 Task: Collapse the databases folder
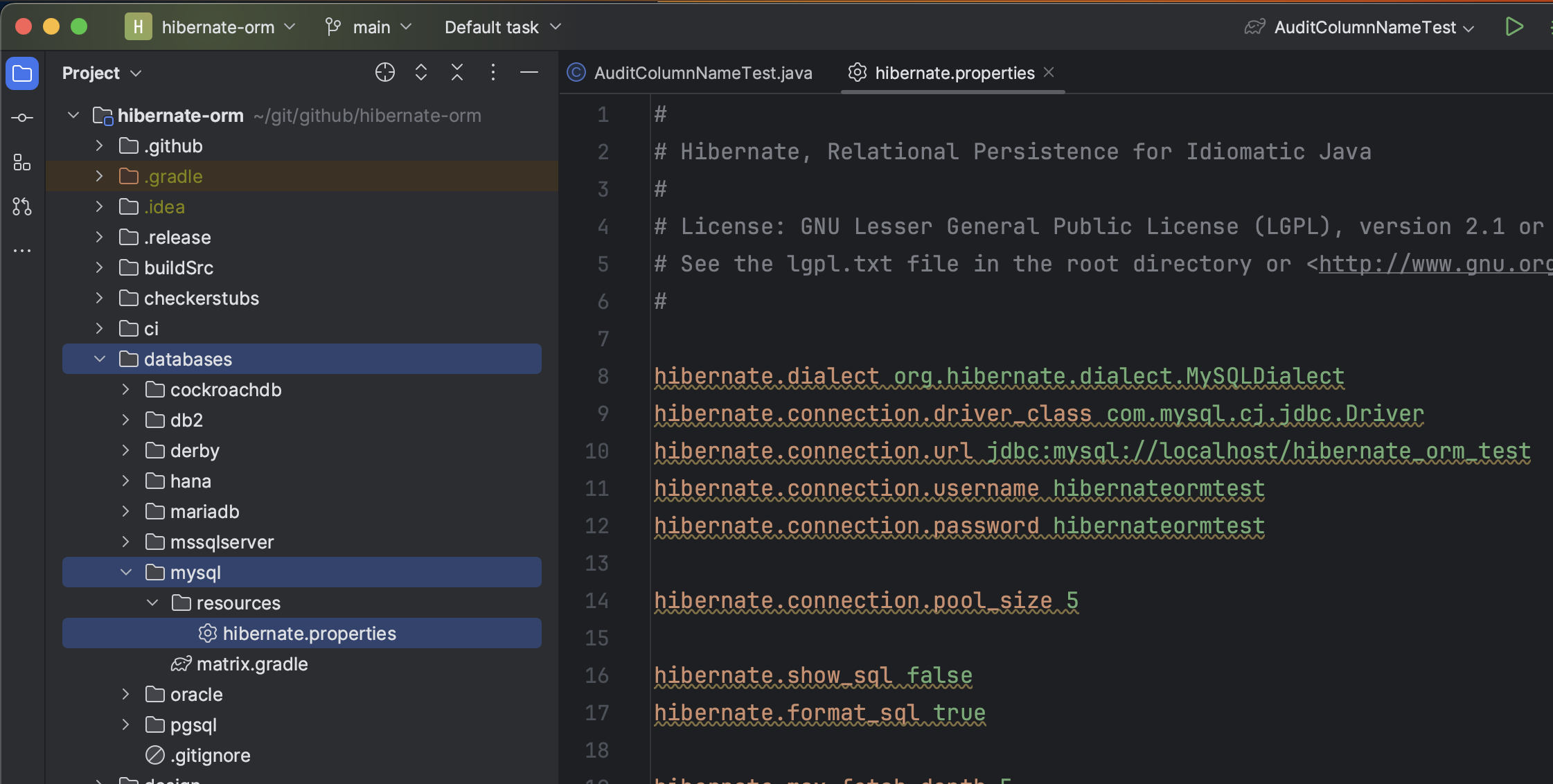100,359
